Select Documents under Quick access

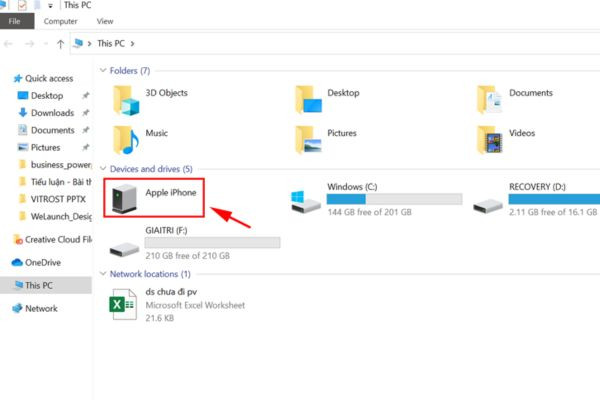[53, 130]
